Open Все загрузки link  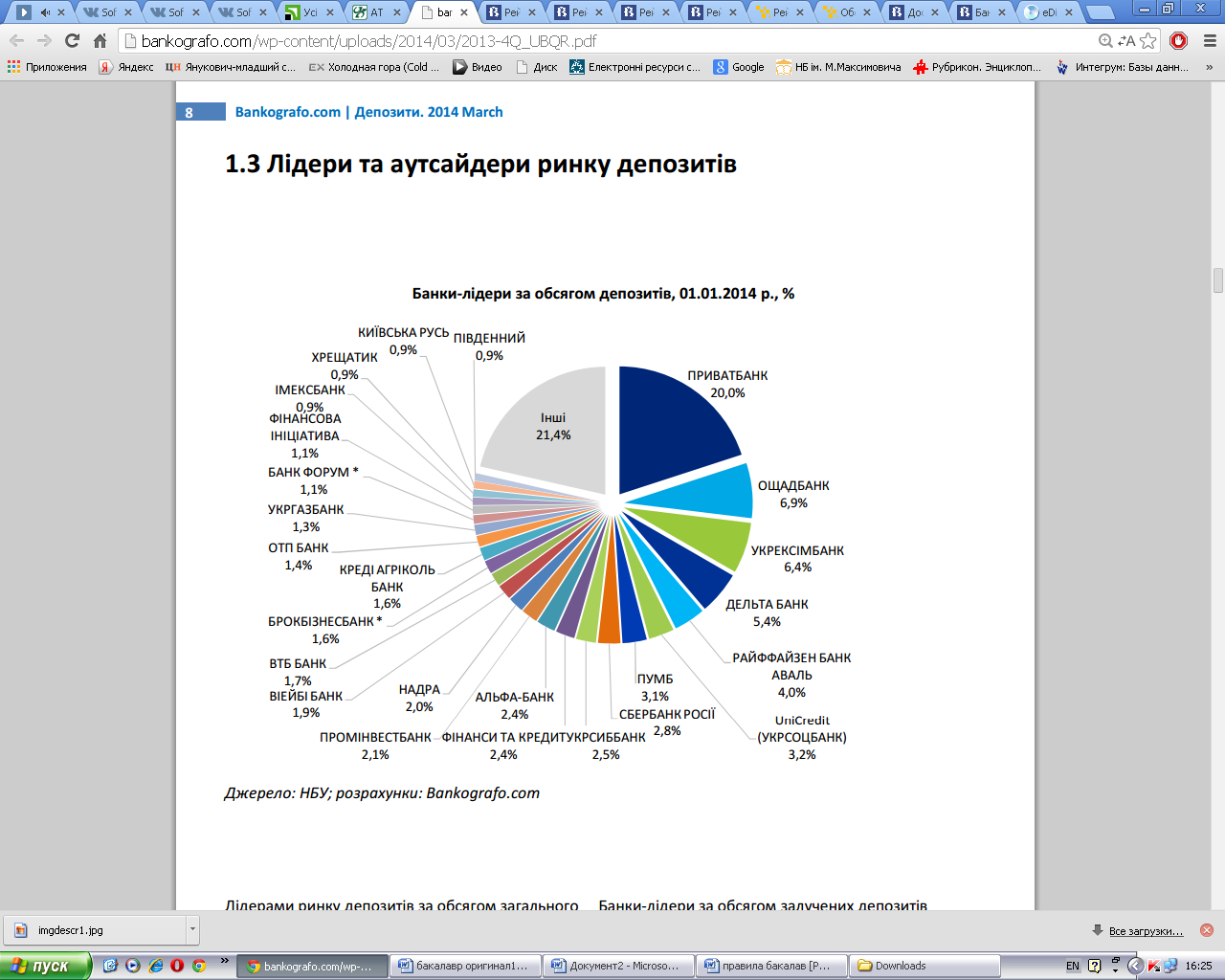point(1146,930)
